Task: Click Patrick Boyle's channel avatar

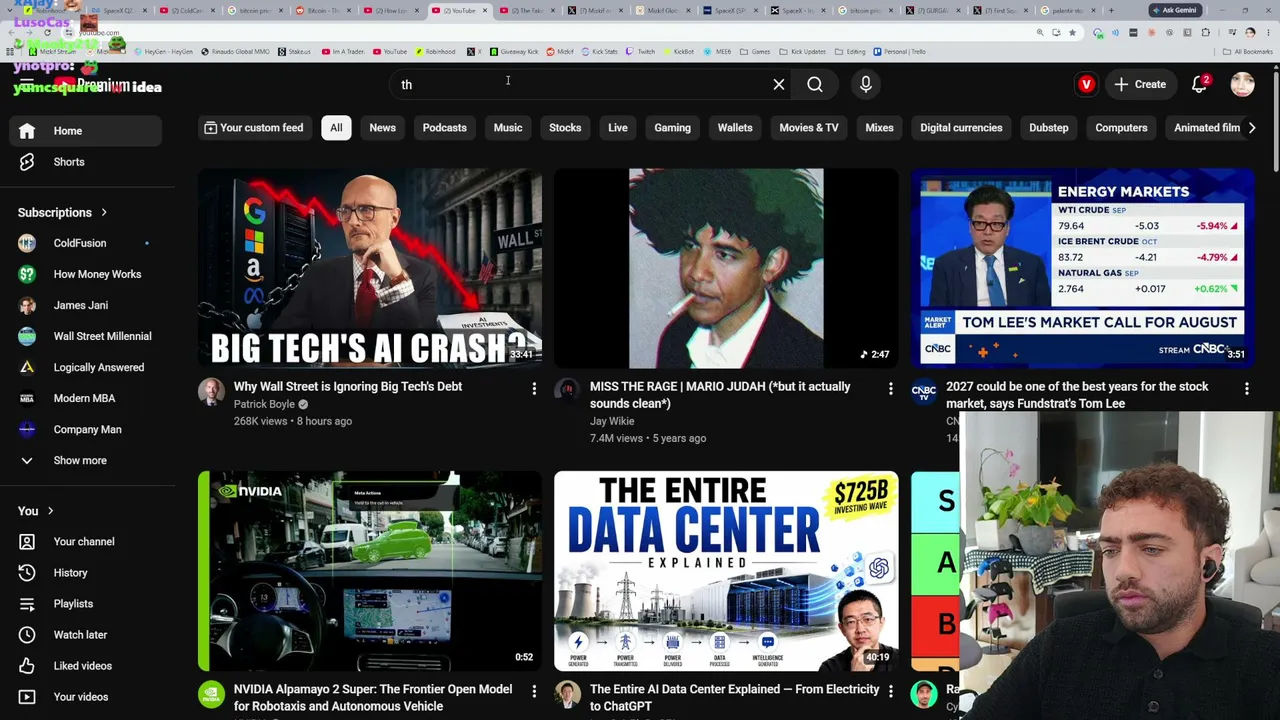Action: pyautogui.click(x=211, y=392)
